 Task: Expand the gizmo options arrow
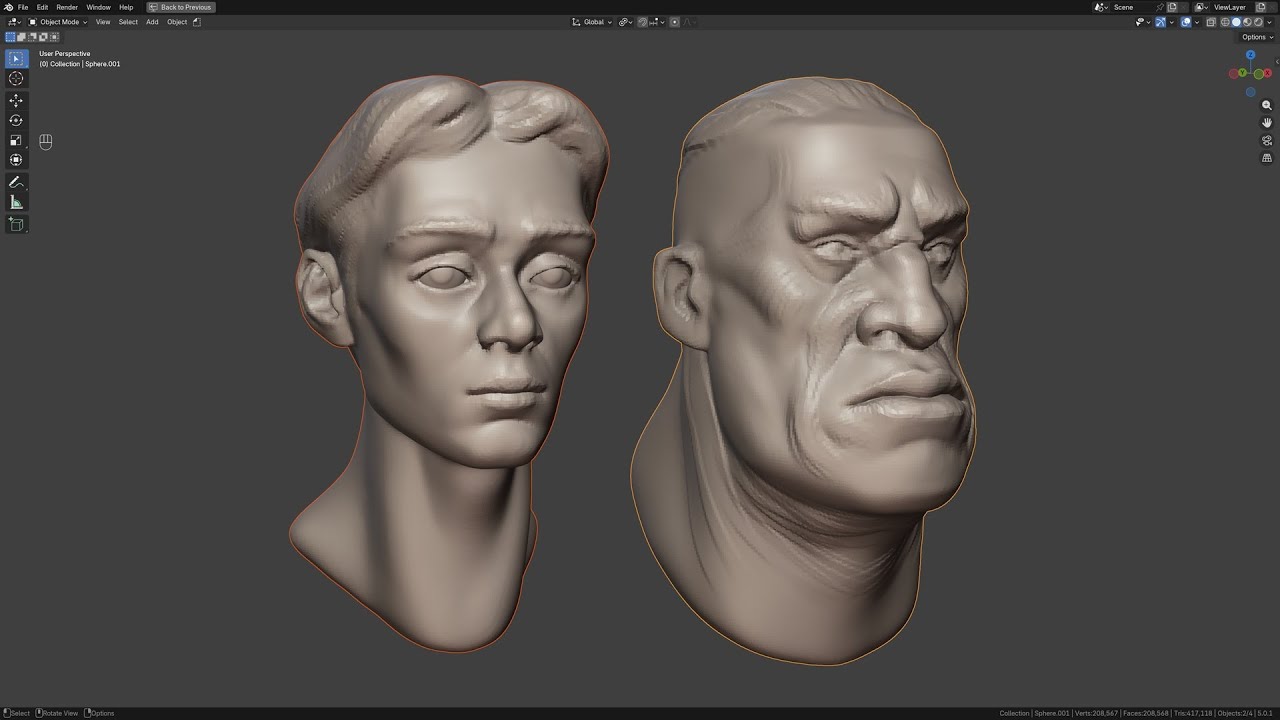[1172, 22]
